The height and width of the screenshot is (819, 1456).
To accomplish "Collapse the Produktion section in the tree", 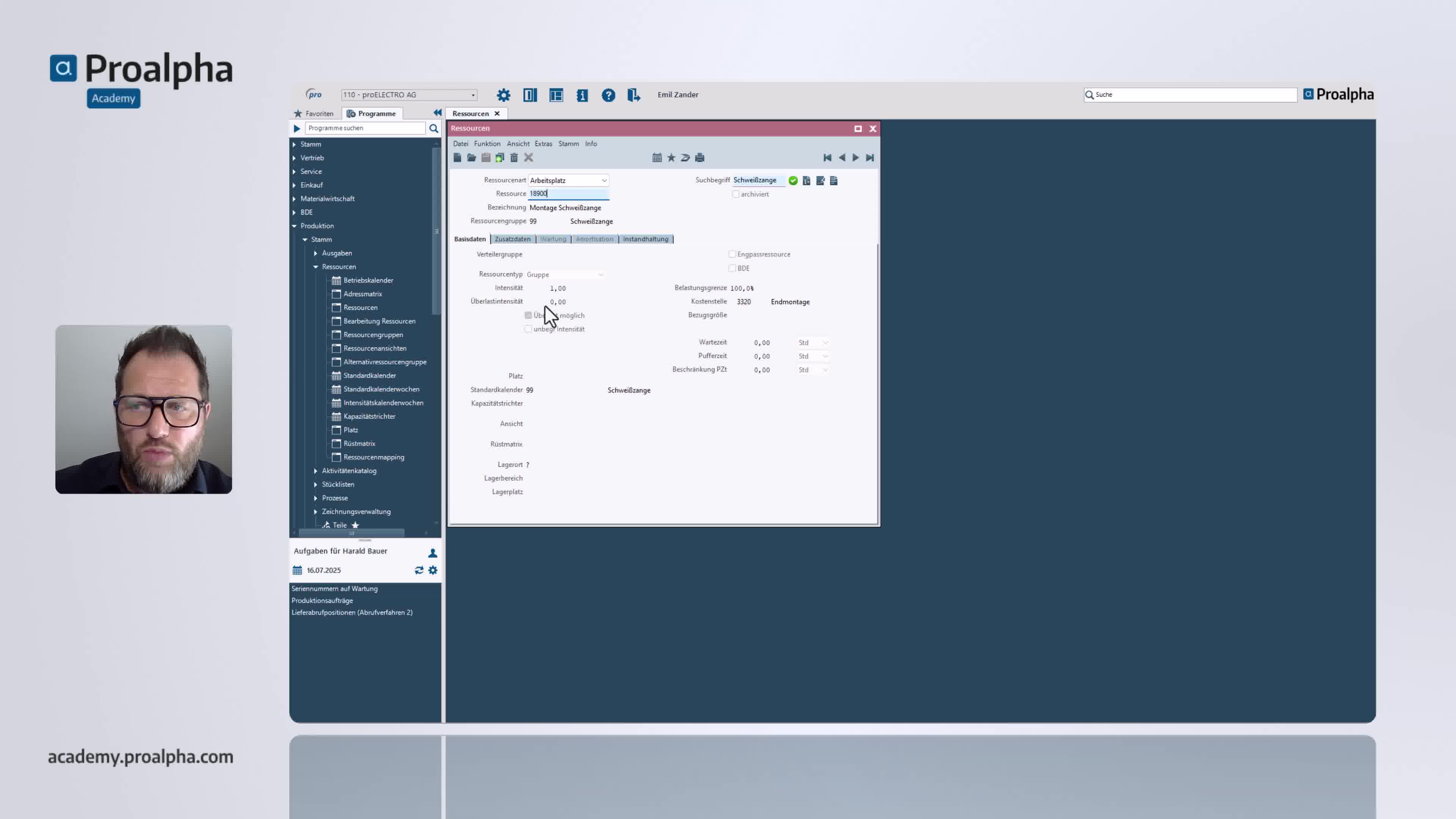I will pyautogui.click(x=295, y=226).
